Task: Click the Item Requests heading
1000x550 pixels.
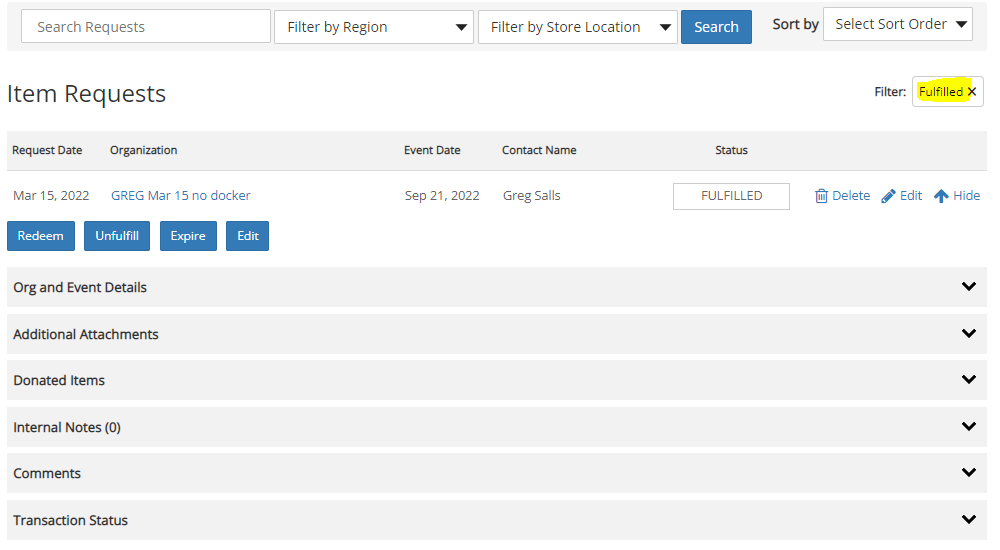Action: (x=86, y=94)
